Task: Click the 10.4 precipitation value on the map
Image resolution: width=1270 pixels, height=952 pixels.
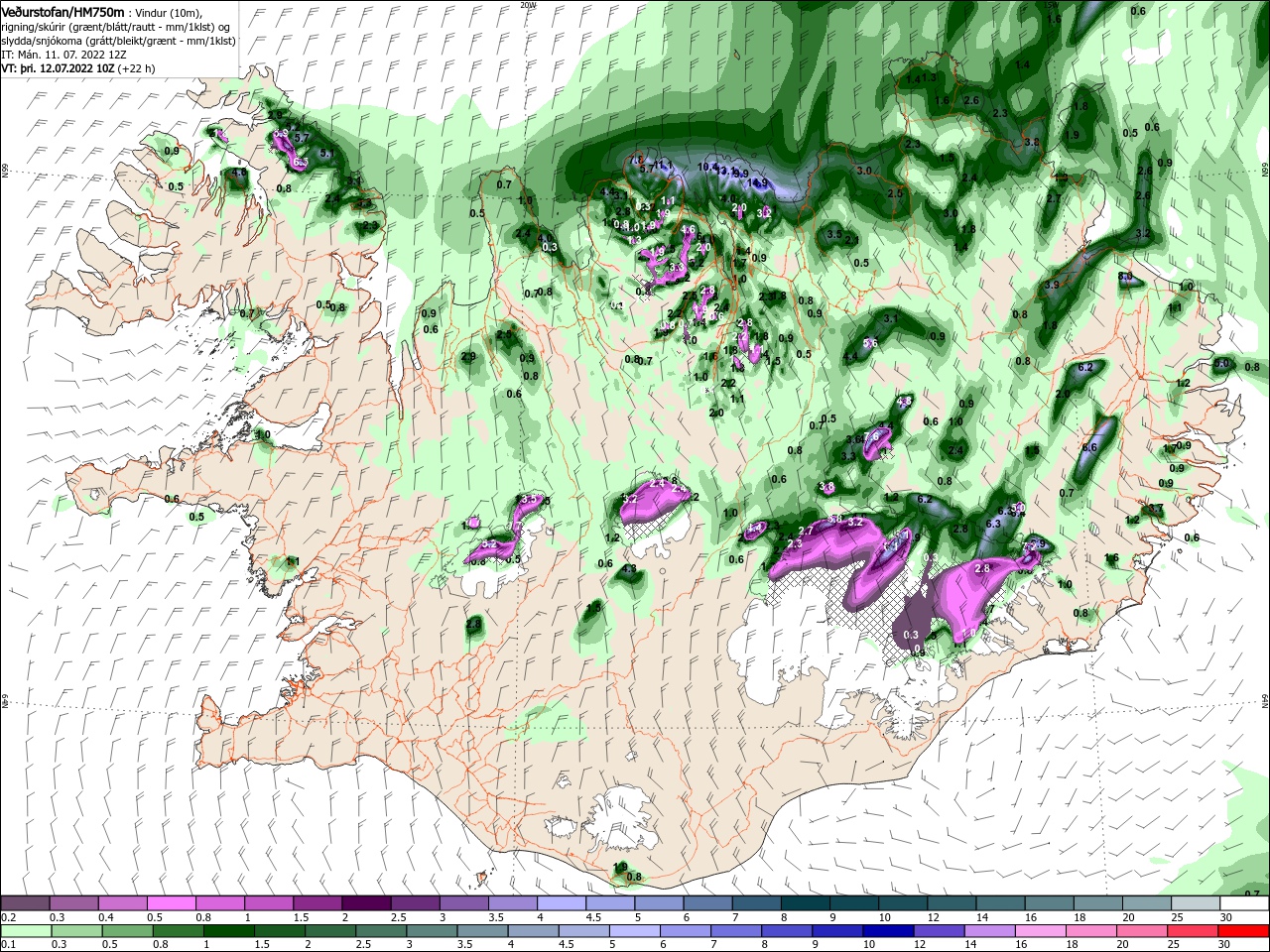Action: tap(708, 167)
